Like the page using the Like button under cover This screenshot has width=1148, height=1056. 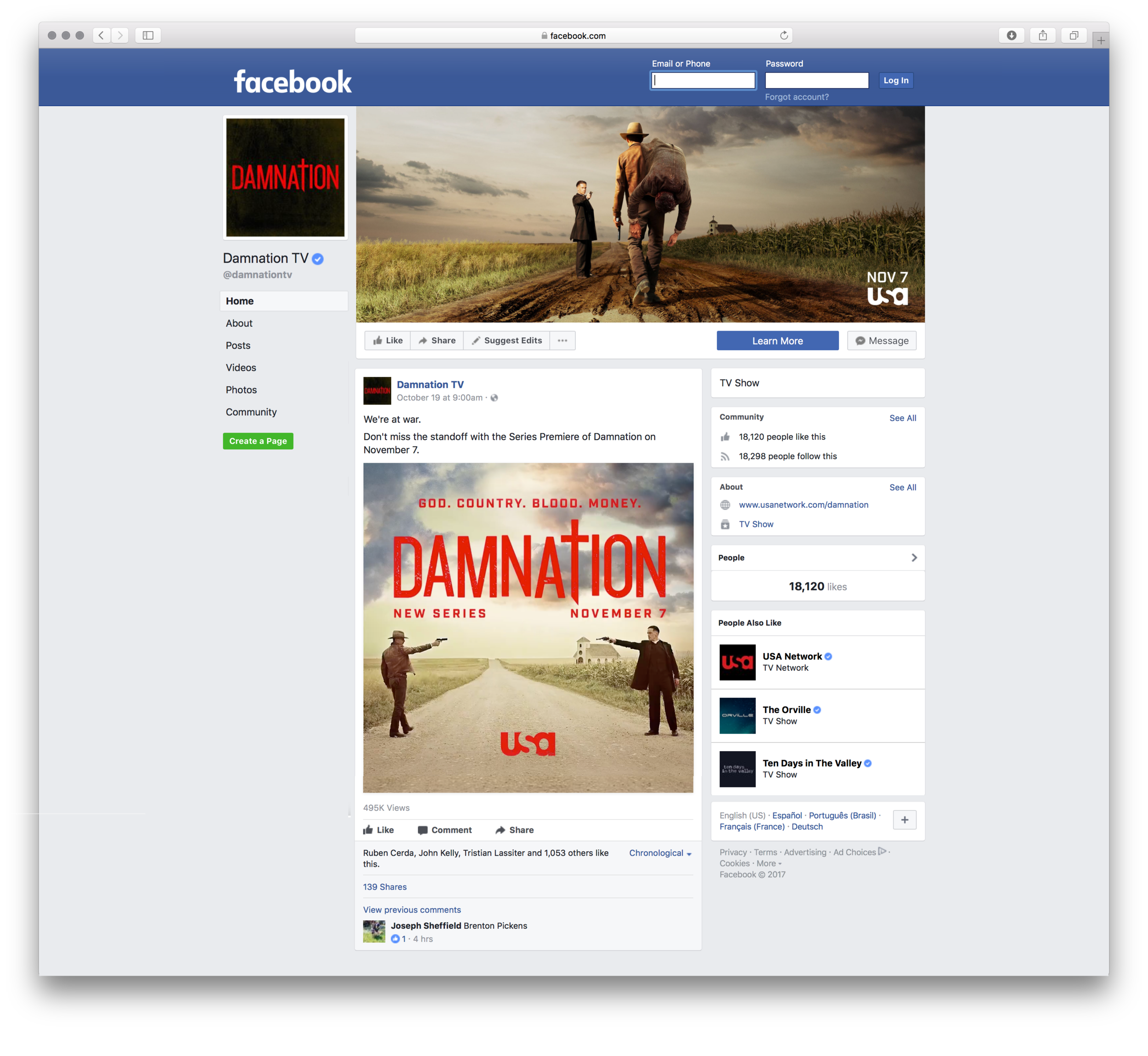click(x=388, y=341)
